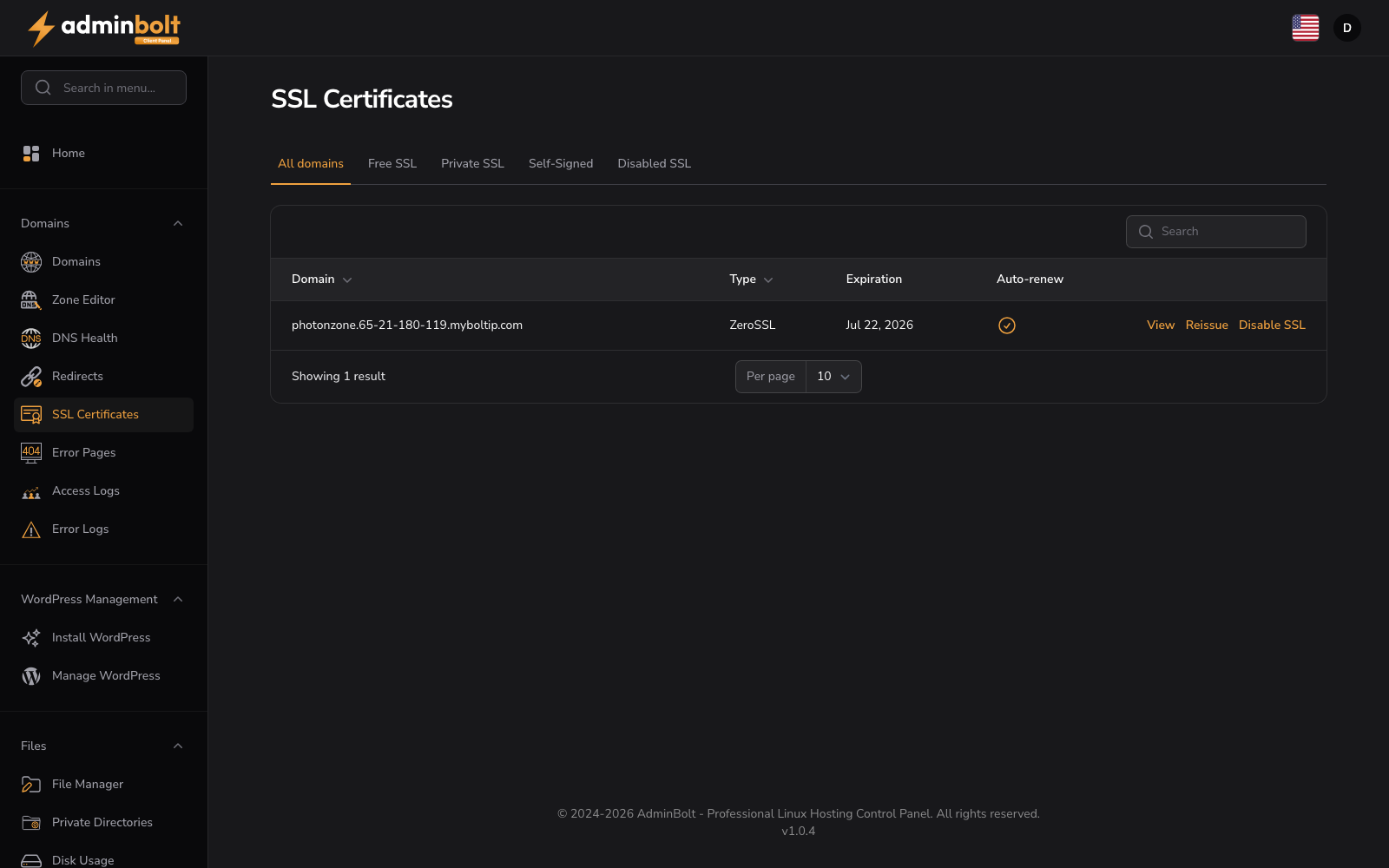Click the Manage WordPress logo icon
This screenshot has height=868, width=1389.
pyautogui.click(x=31, y=676)
